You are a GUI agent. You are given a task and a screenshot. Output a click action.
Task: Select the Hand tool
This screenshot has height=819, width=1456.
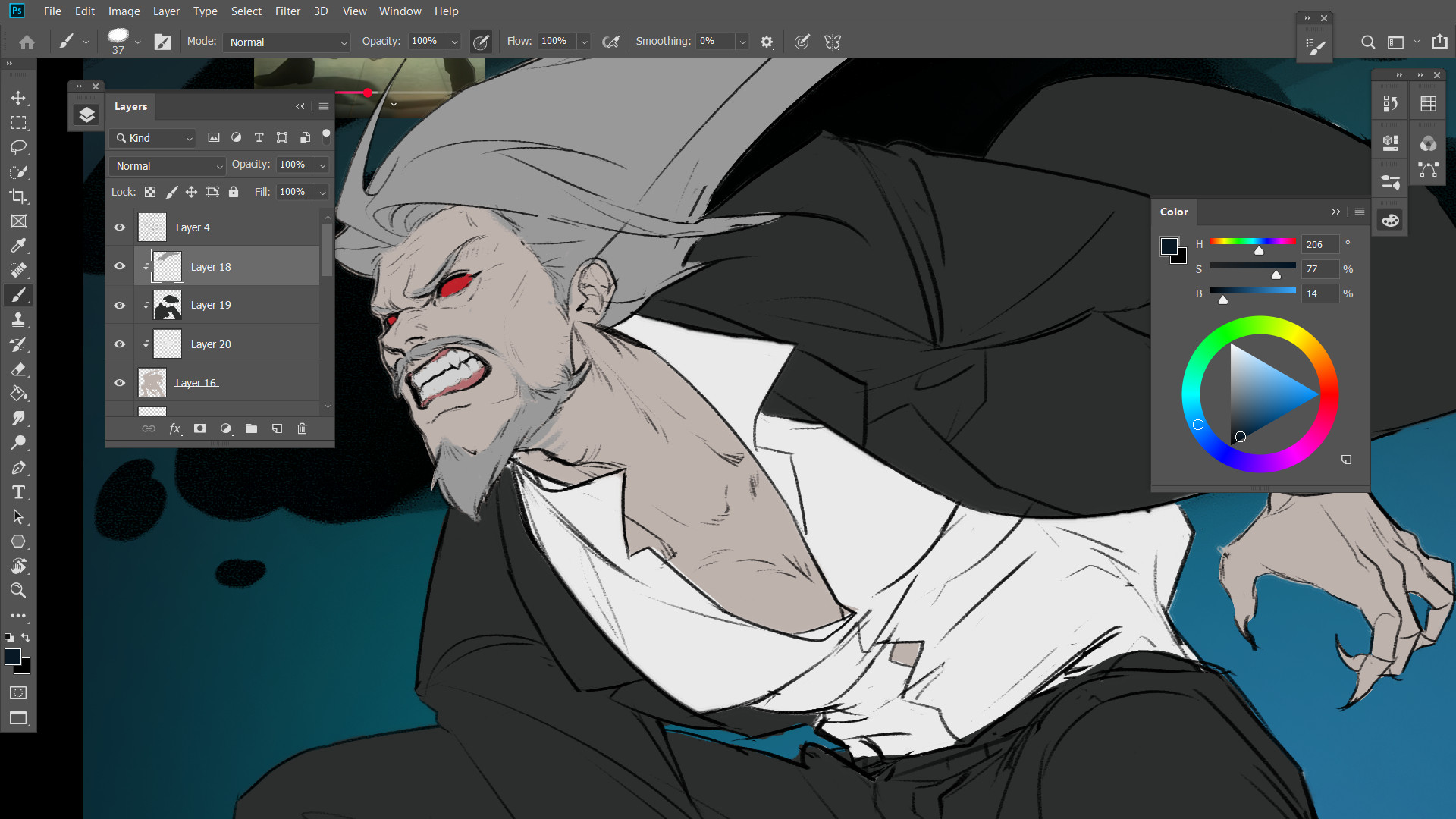(18, 566)
